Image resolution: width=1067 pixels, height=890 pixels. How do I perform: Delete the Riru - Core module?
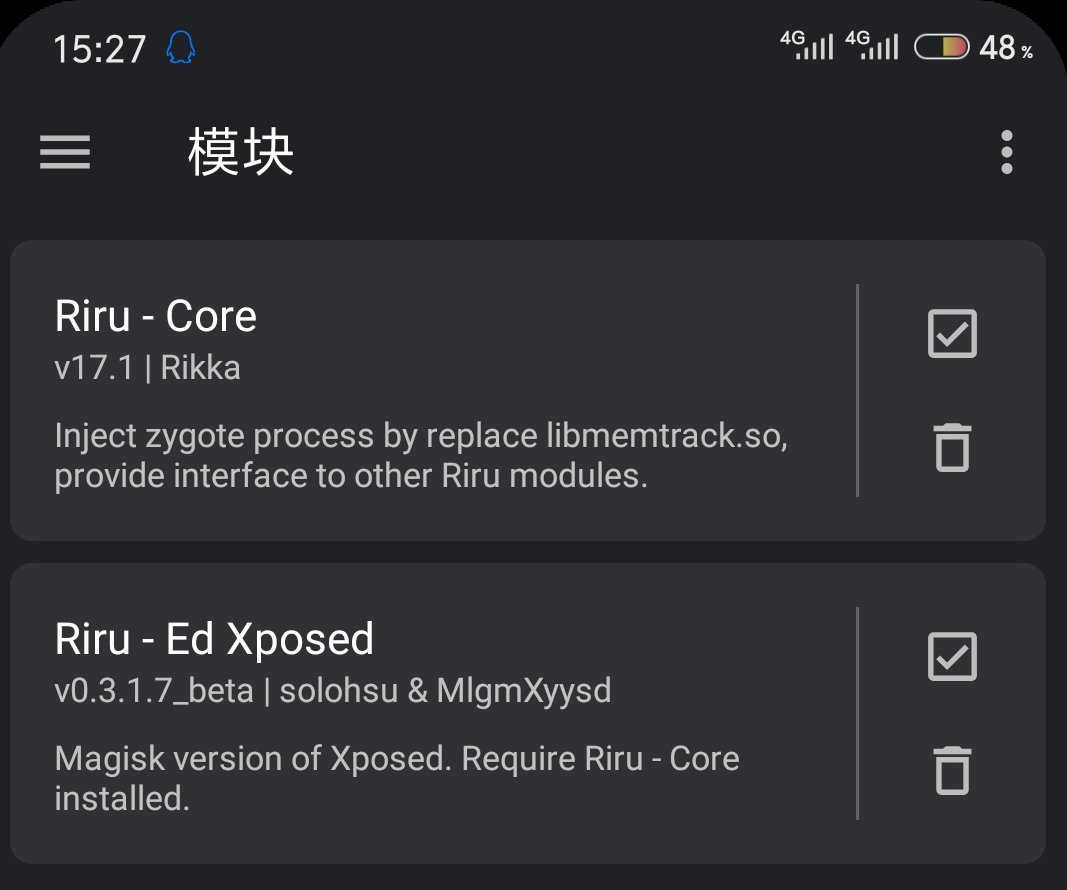[952, 447]
